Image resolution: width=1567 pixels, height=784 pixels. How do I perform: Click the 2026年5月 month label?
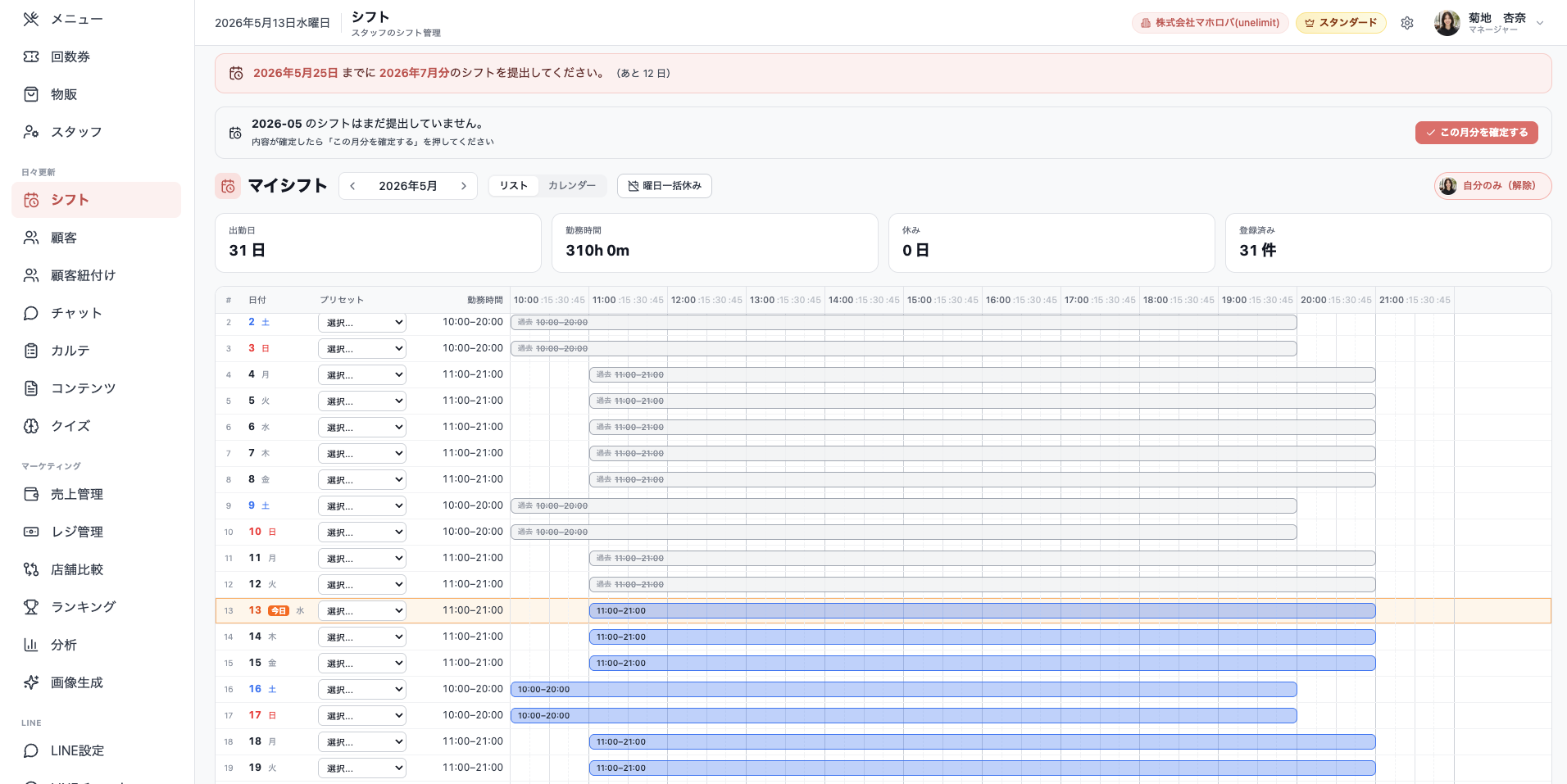click(408, 186)
